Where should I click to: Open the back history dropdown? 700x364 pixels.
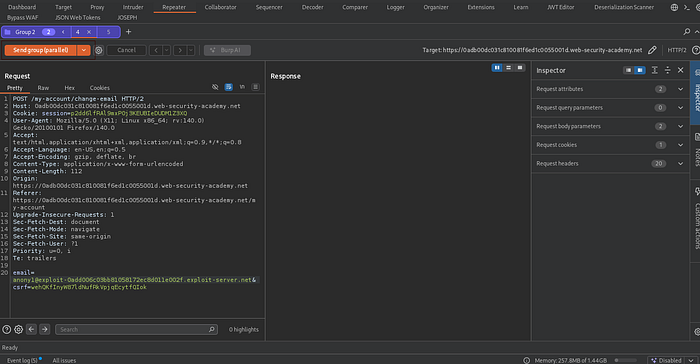click(167, 50)
